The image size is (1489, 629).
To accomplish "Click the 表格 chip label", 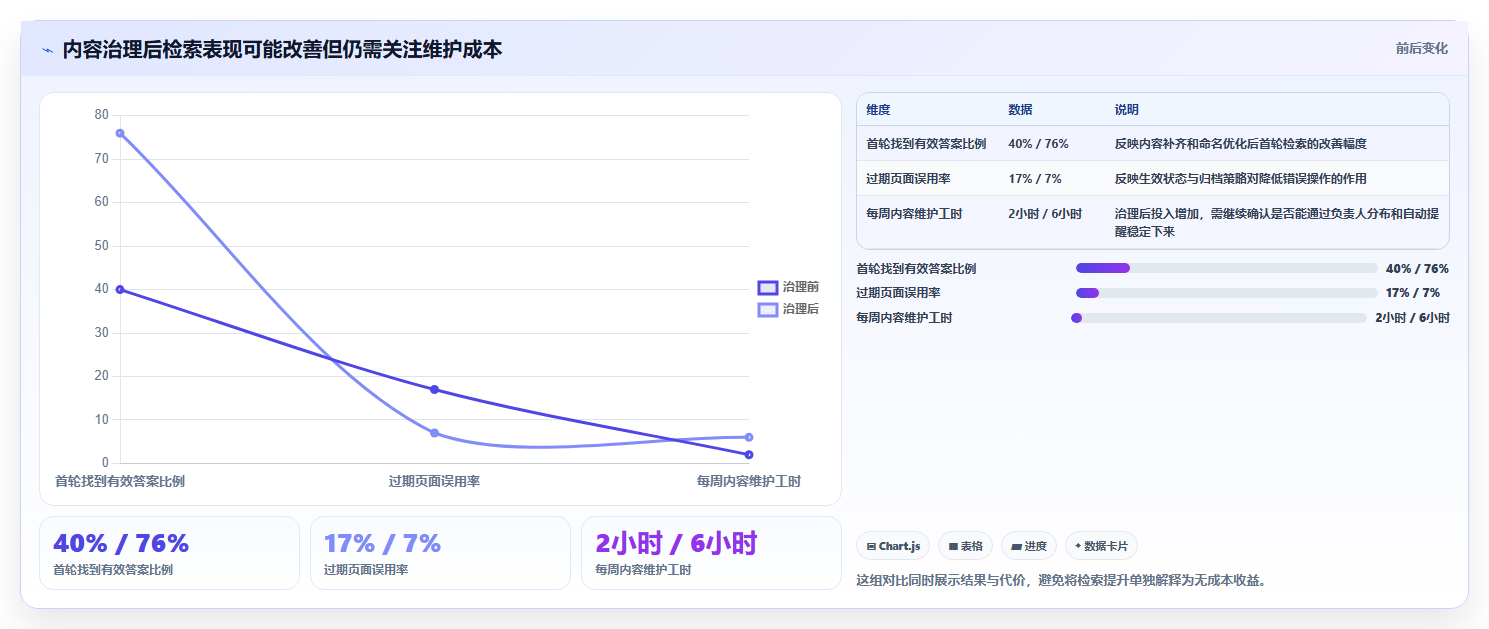I will (x=972, y=546).
